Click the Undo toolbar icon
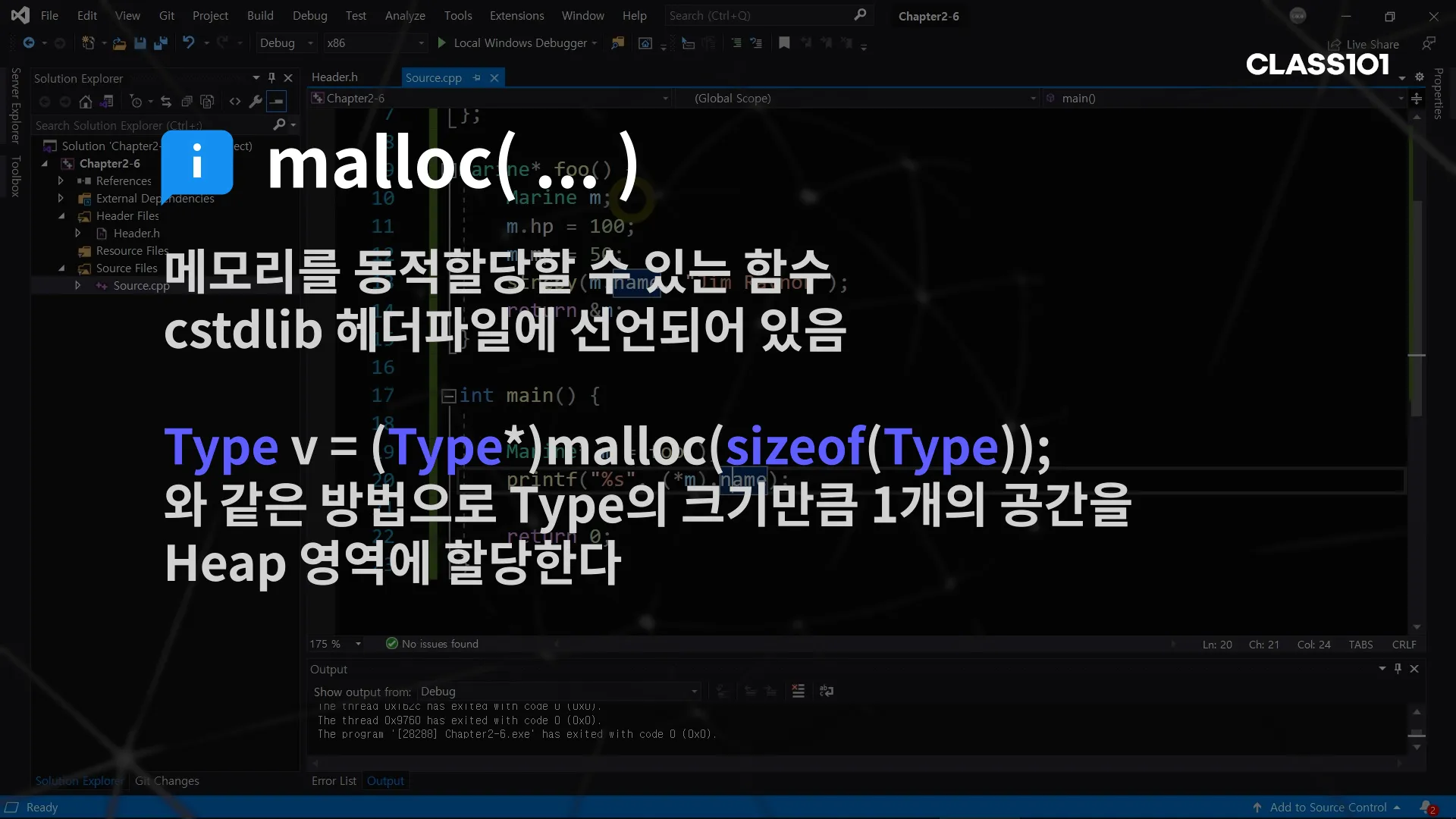 click(188, 43)
